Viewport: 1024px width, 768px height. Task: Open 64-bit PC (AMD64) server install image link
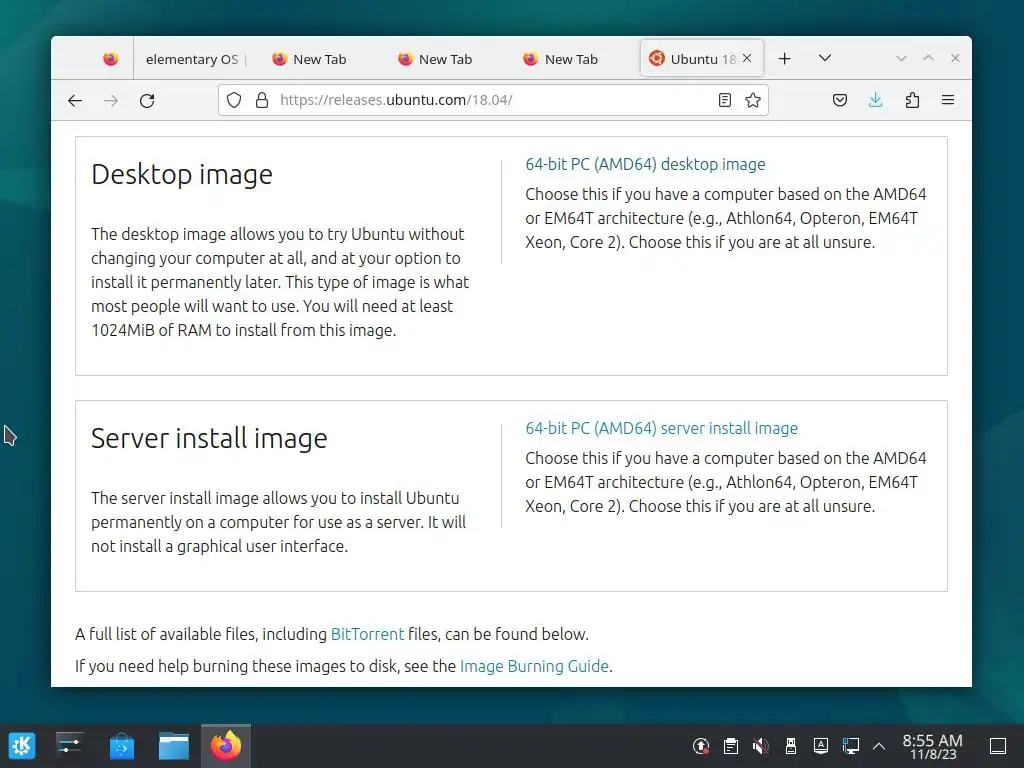662,428
